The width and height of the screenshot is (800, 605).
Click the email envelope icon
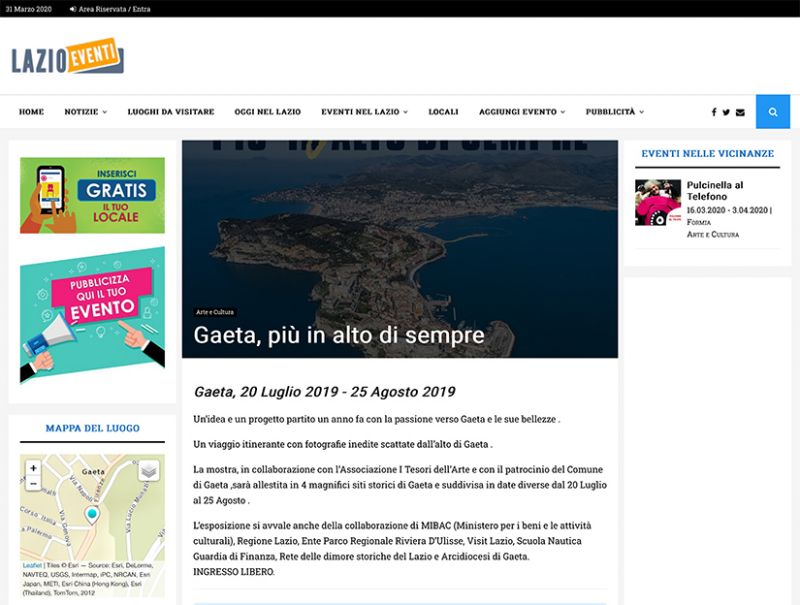(x=740, y=112)
